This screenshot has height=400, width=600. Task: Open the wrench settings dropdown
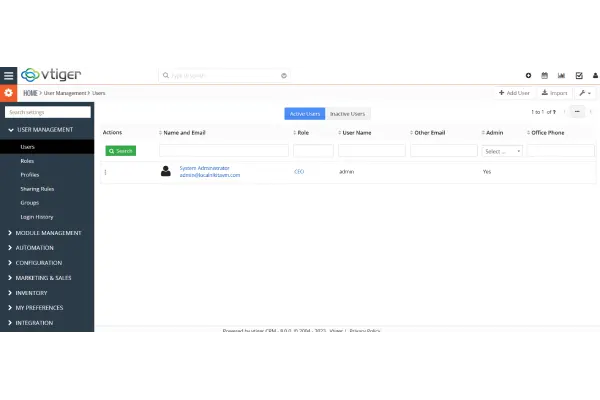click(584, 93)
